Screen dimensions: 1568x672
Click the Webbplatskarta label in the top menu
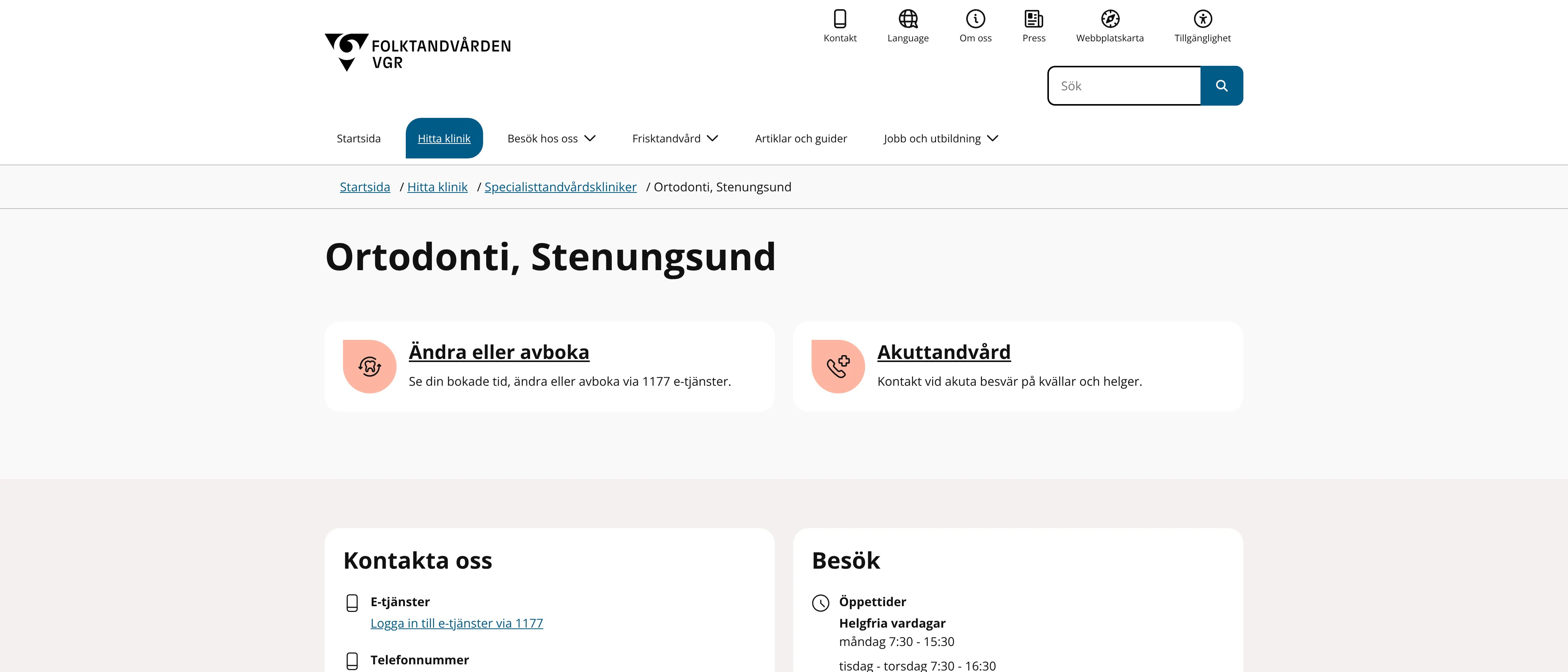(1110, 38)
